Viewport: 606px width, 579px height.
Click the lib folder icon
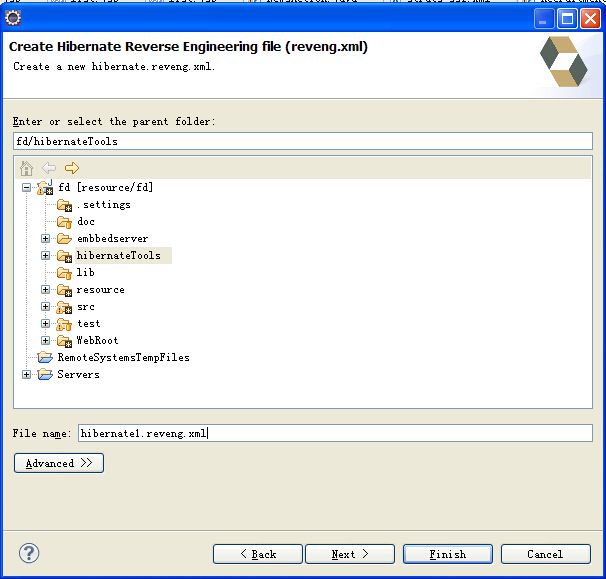coord(64,273)
